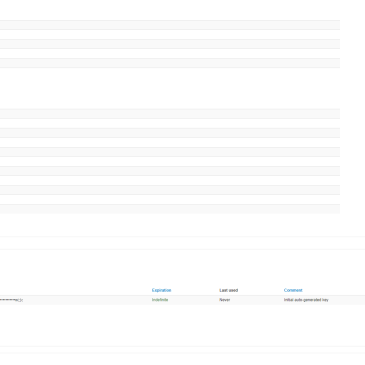The image size is (365, 365).
Task: Select the first shaded row in the top table
Action: pyautogui.click(x=170, y=25)
